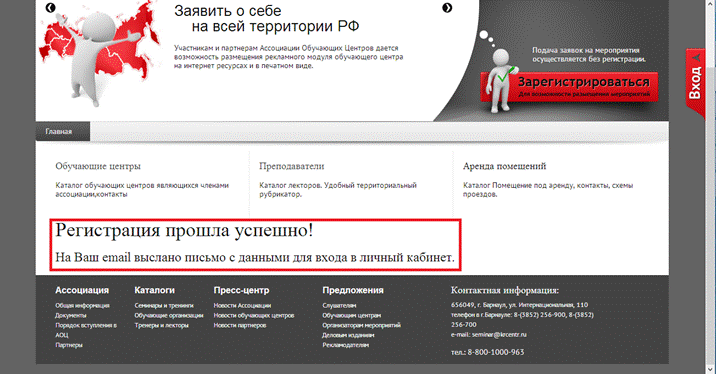This screenshot has width=716, height=374.
Task: Click the Контактная информация heading
Action: (505, 290)
